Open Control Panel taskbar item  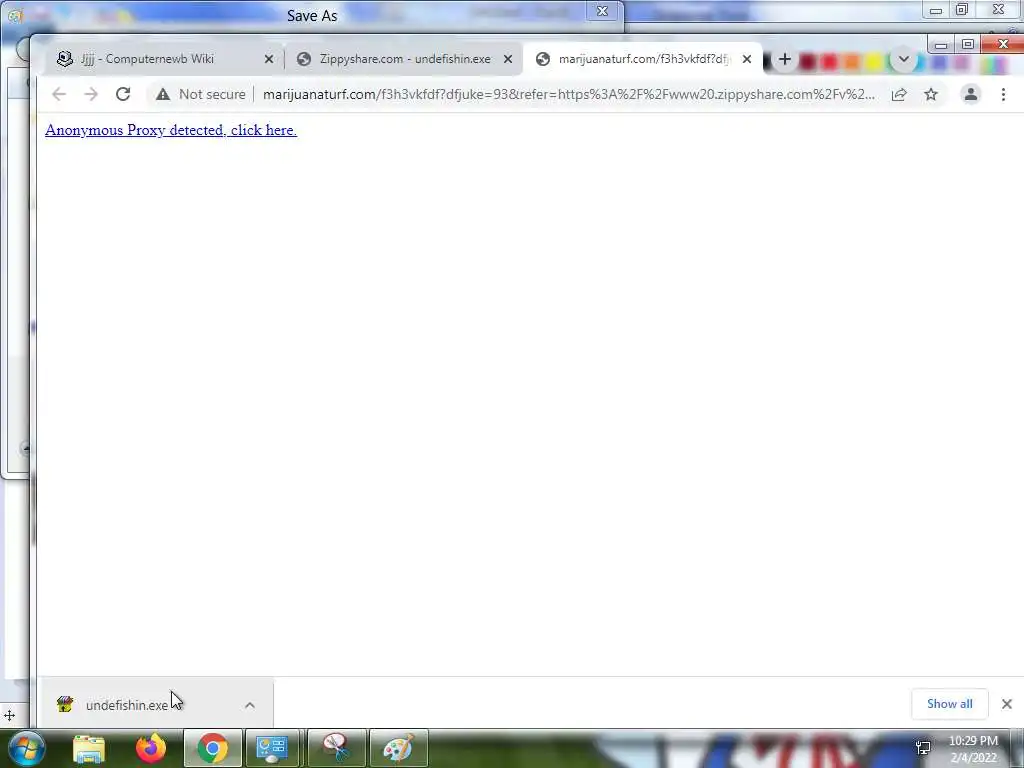272,748
